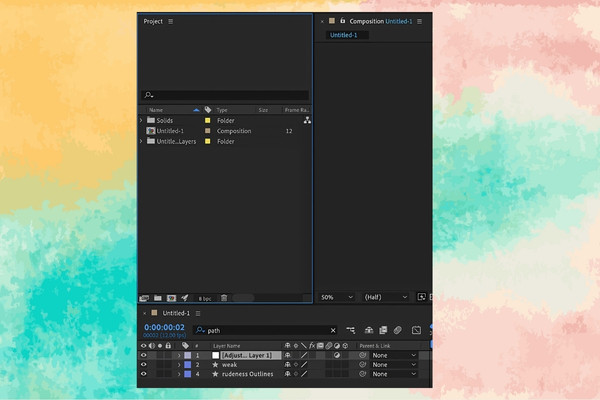Screen dimensions: 600x400
Task: Enable Motion Blur for all layers
Action: click(x=398, y=330)
